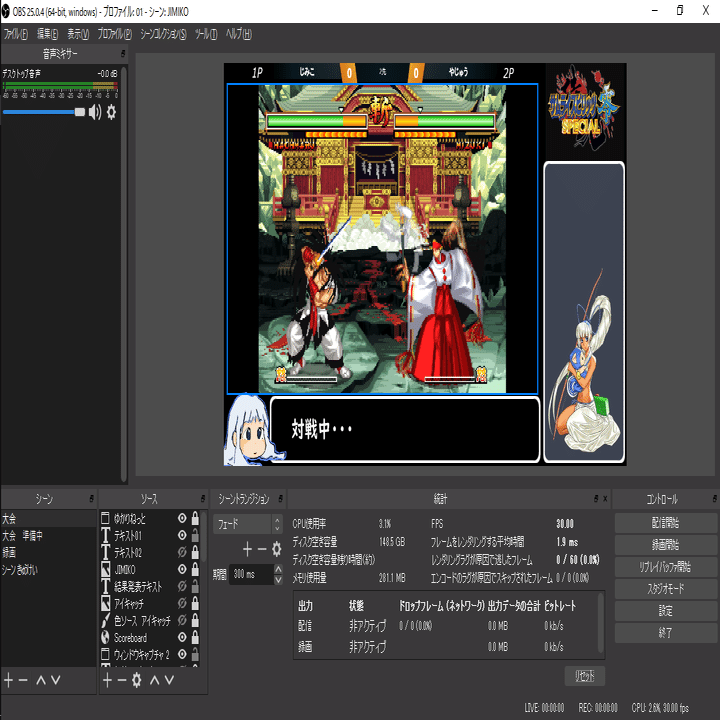The width and height of the screenshot is (720, 720).
Task: Remove selected scene with minus icon
Action: tap(23, 680)
